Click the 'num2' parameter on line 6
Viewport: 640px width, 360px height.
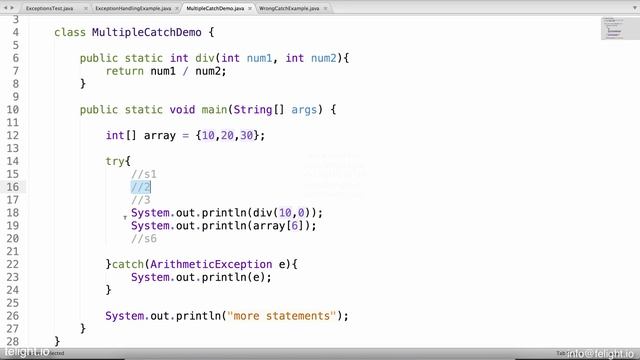click(324, 58)
